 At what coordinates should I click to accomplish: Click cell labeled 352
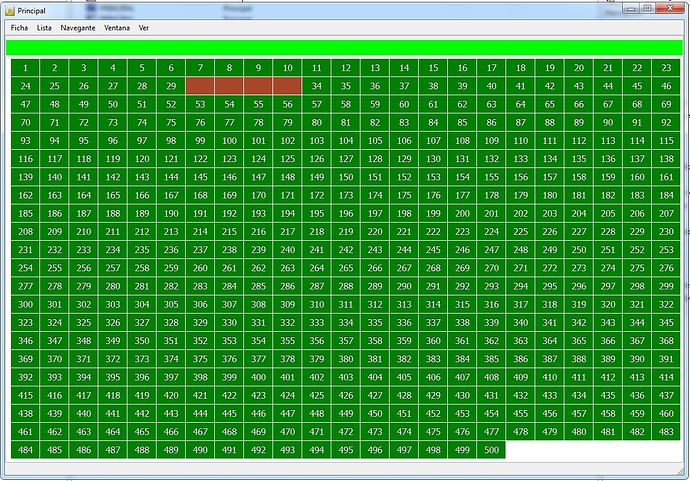pyautogui.click(x=200, y=341)
